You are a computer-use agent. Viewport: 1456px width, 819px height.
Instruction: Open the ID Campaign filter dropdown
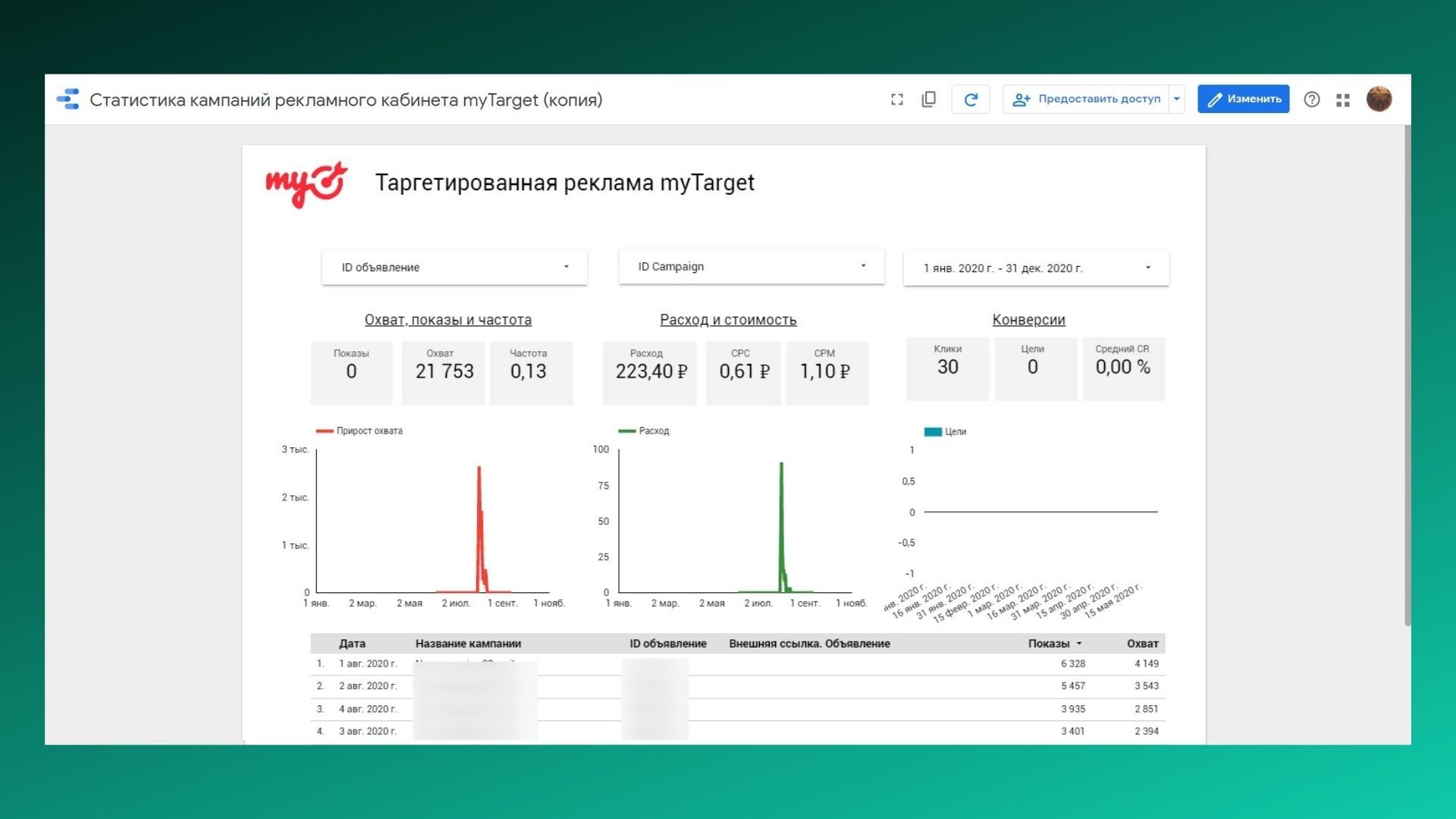coord(752,267)
